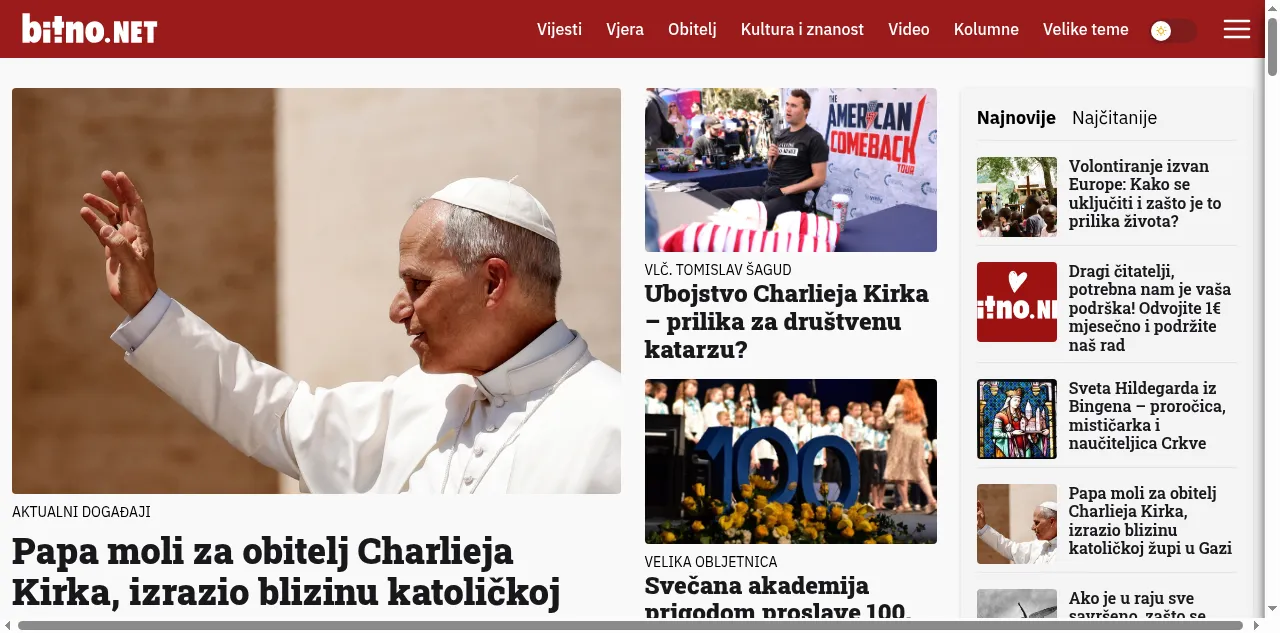Image resolution: width=1280 pixels, height=633 pixels.
Task: Open Volontiranje izvan Europe sidebar article
Action: pos(1145,194)
